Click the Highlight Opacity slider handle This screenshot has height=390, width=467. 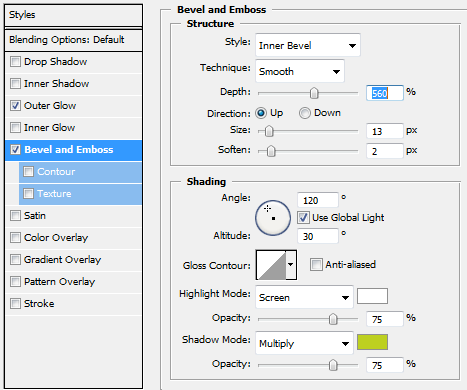333,319
